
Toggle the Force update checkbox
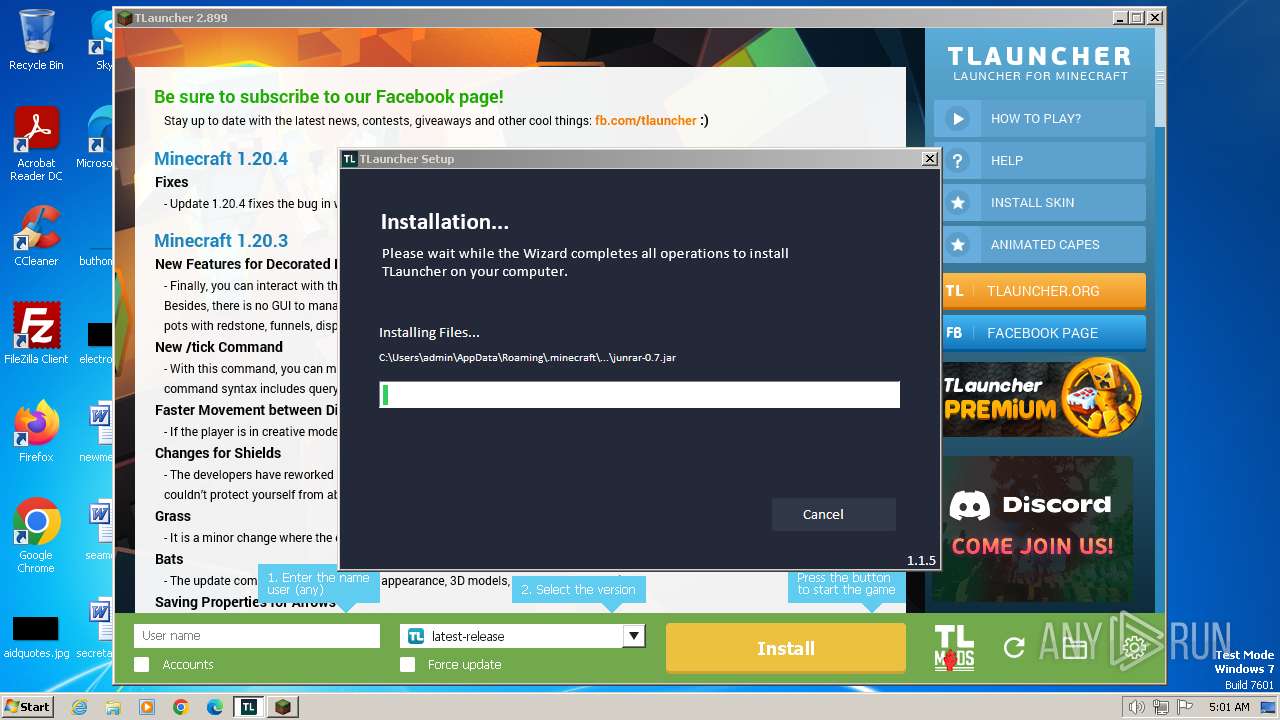pos(407,664)
